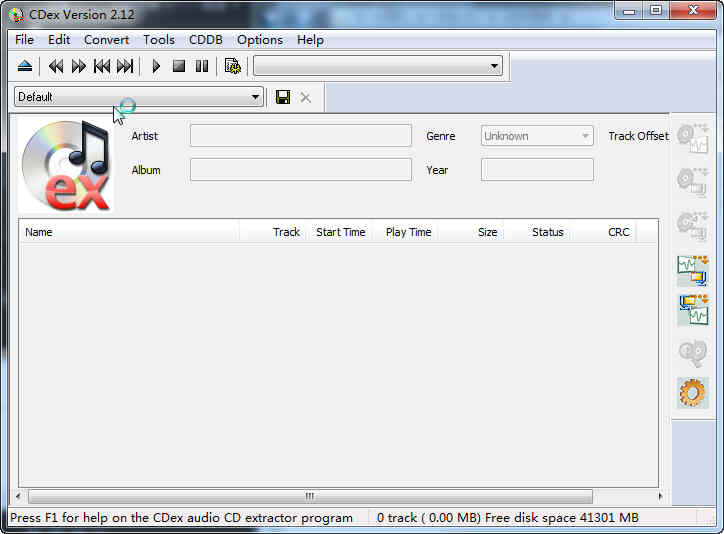
Task: Click the skip forward (fast-forward) button
Action: click(x=78, y=66)
